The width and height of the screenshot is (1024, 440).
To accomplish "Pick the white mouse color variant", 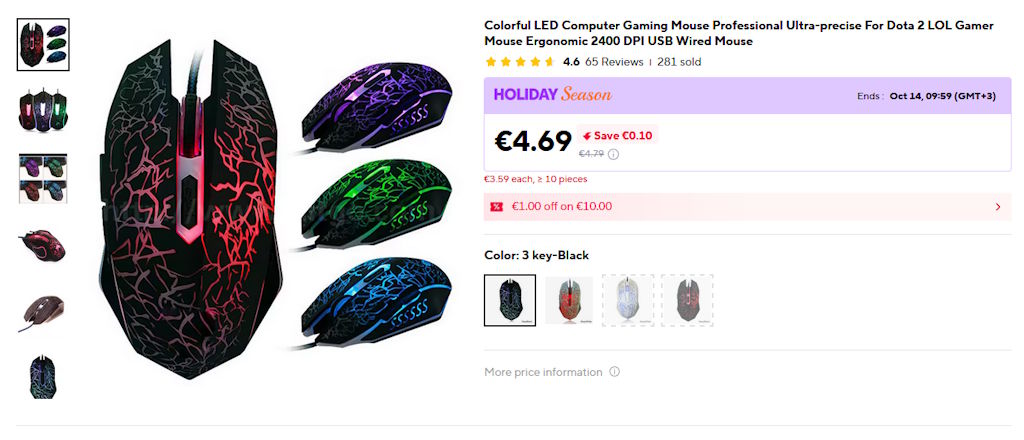I will tap(628, 300).
